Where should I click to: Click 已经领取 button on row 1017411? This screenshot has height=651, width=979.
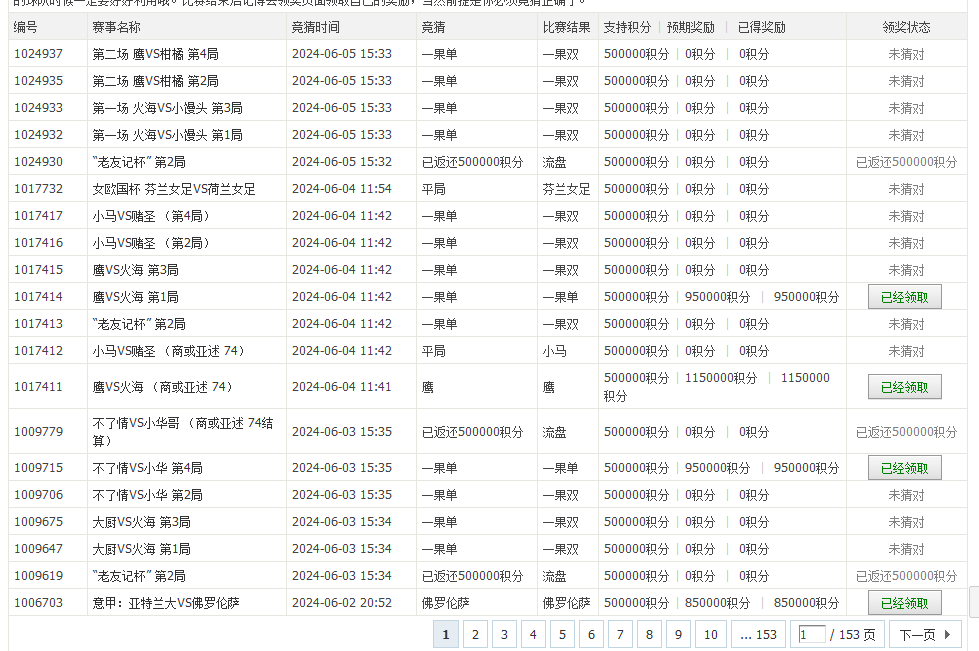click(x=903, y=386)
